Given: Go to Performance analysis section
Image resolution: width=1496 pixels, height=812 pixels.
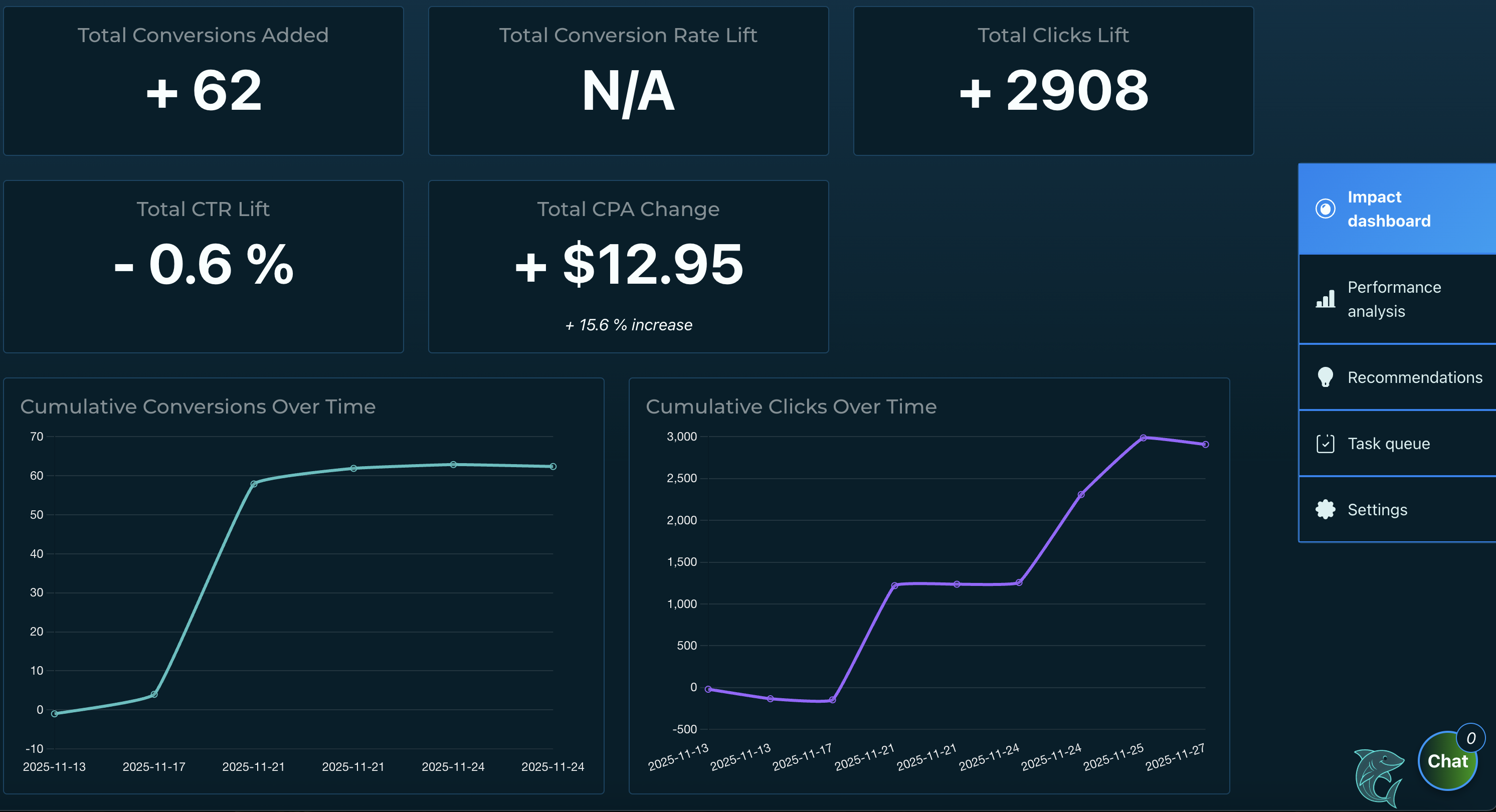Looking at the screenshot, I should (1393, 299).
